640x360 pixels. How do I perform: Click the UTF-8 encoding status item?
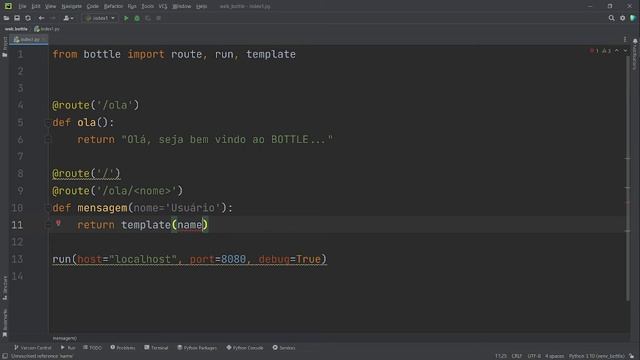pos(534,356)
